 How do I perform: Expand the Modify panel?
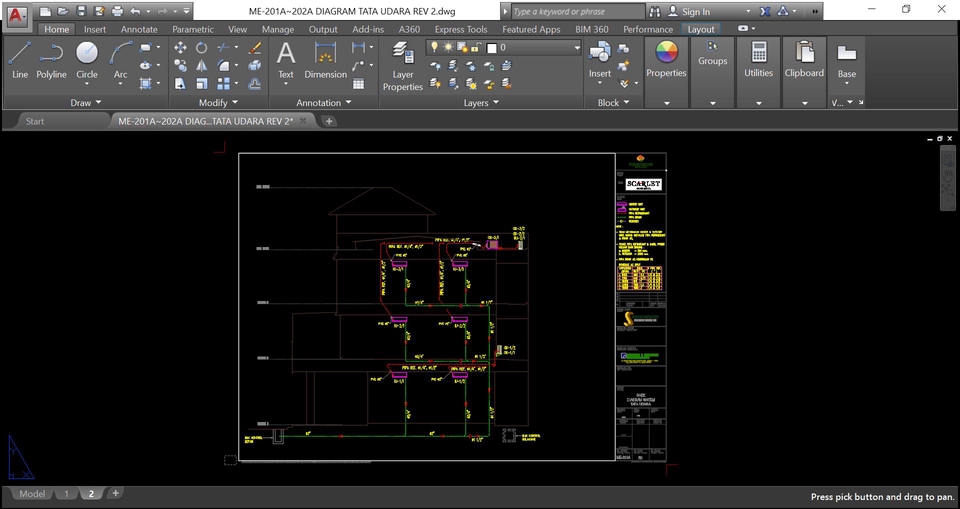tap(218, 103)
